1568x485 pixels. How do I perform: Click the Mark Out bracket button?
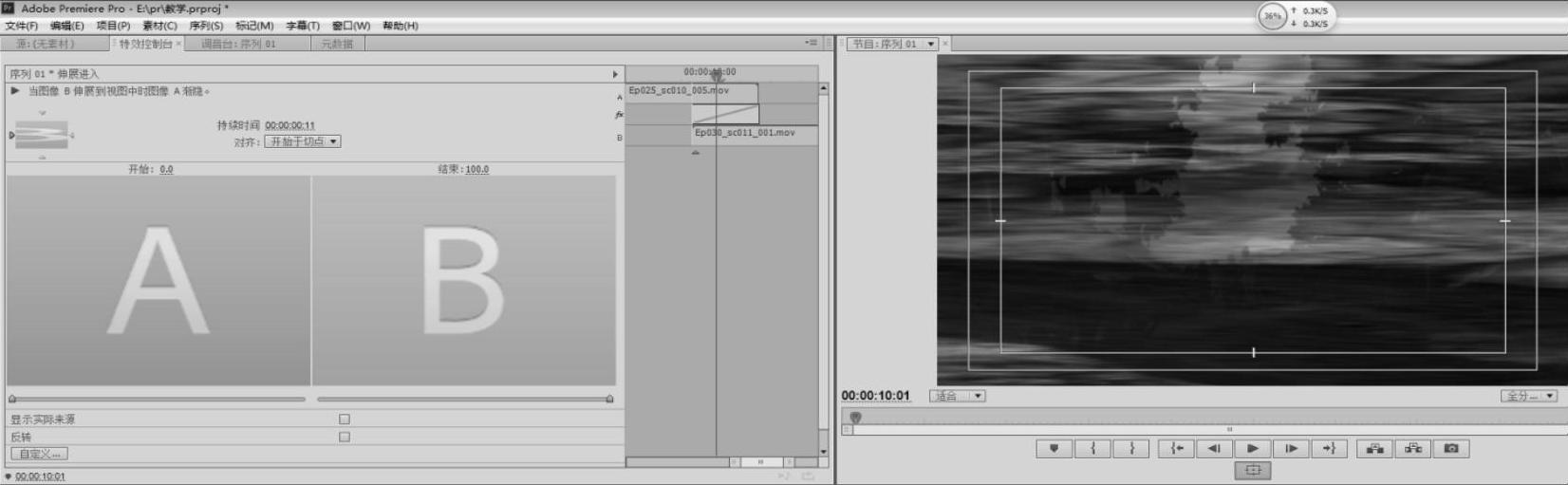point(1131,449)
